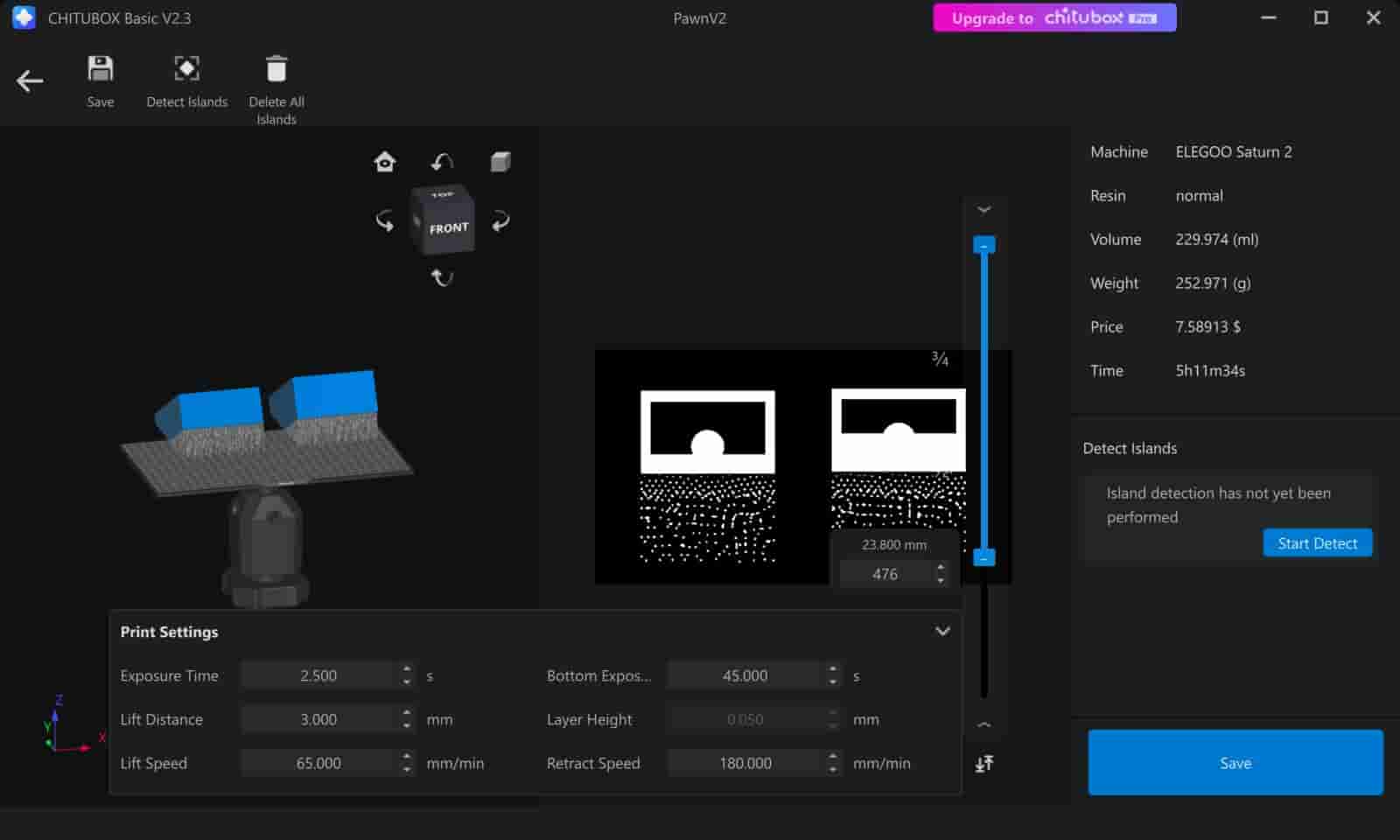Move layer slider down with bottom chevron

(984, 724)
